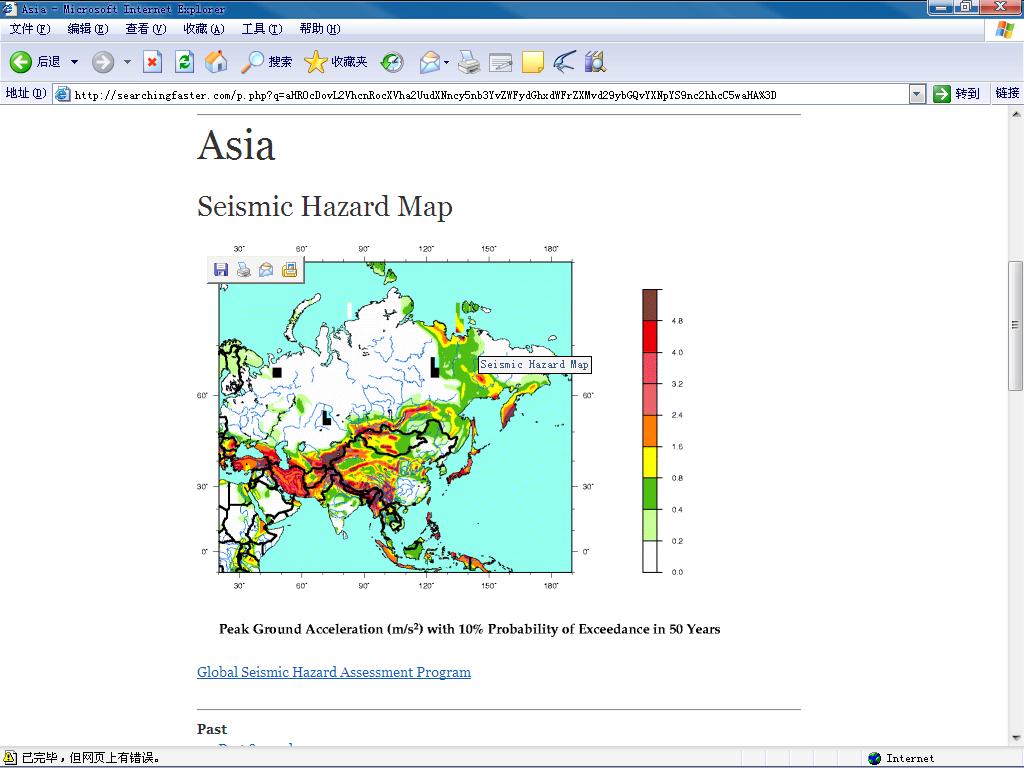Open My Pictures folder from image toolbar
The image size is (1024, 768).
point(289,269)
